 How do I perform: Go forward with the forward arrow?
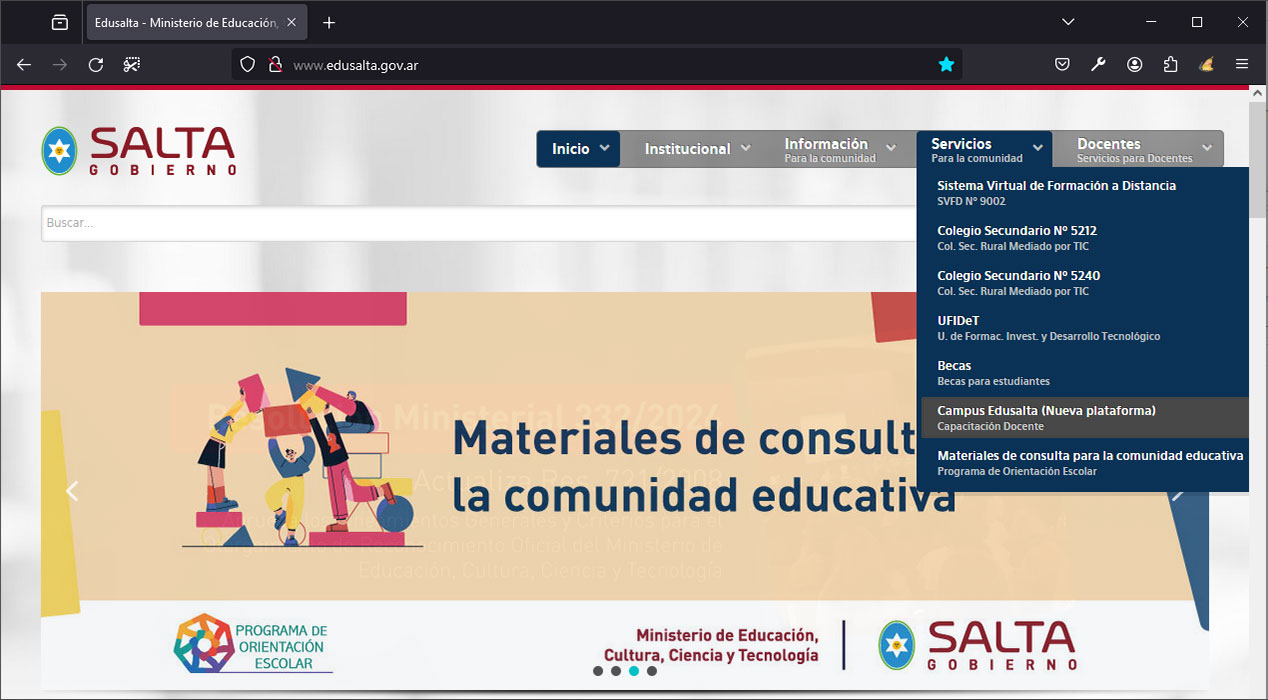[x=60, y=64]
